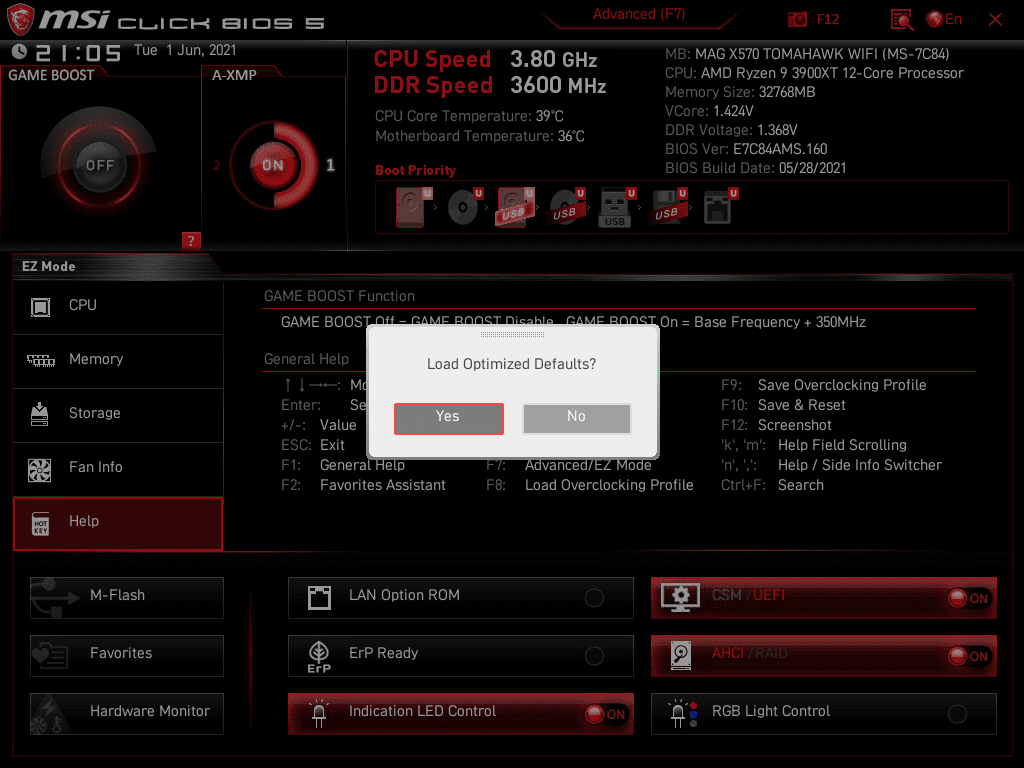Open the Favorites menu
Screen dimensions: 1024x768
127,656
